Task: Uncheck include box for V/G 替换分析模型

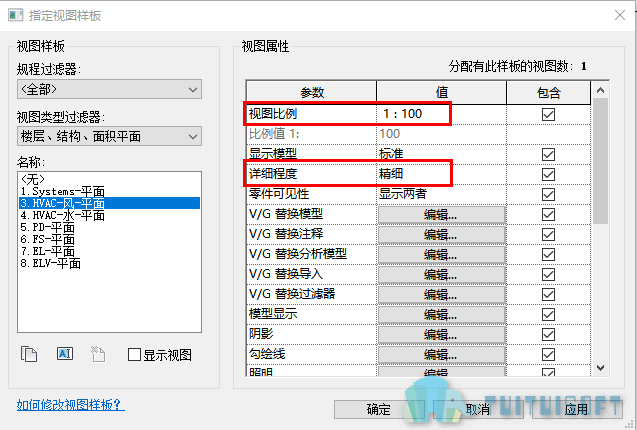Action: [548, 254]
